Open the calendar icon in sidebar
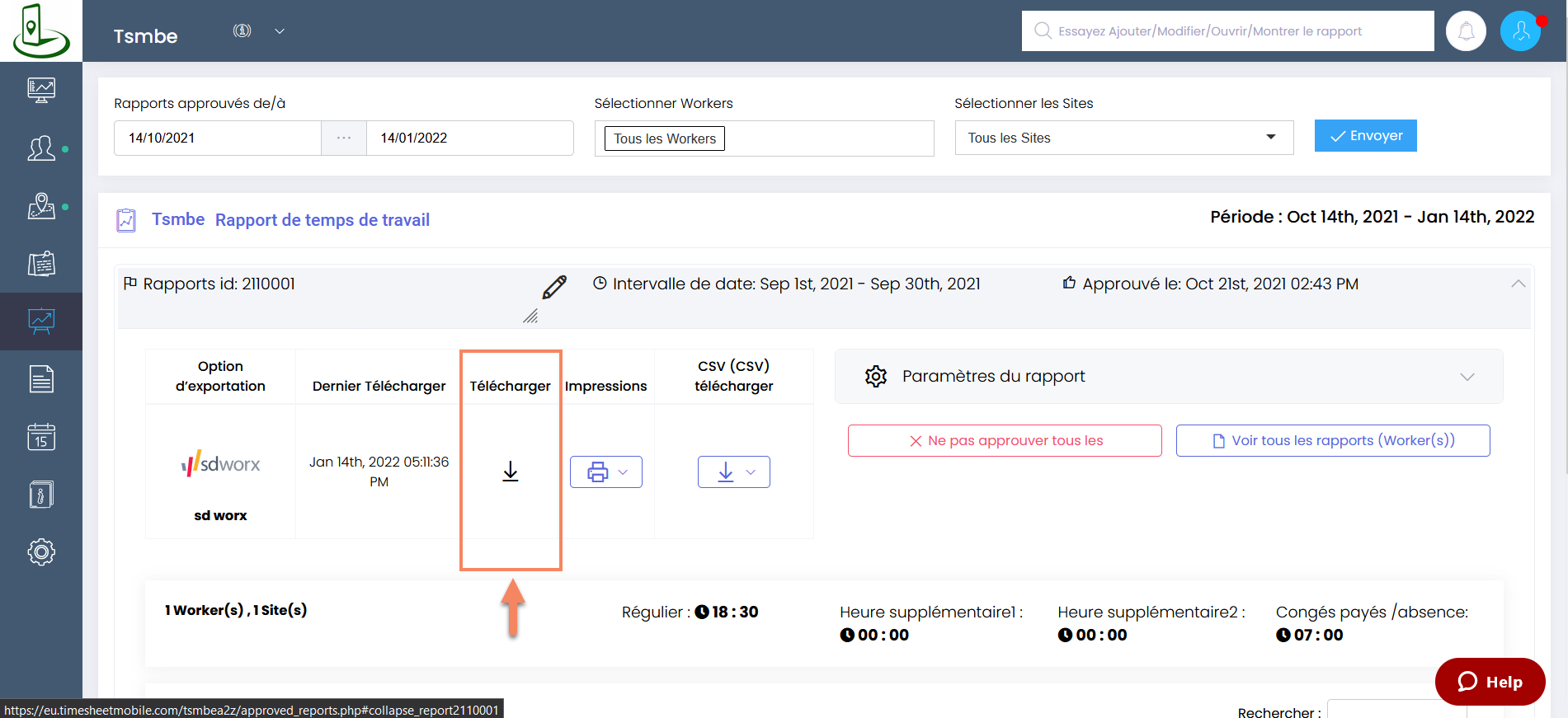Screen dimensions: 1568x718 coord(41,437)
